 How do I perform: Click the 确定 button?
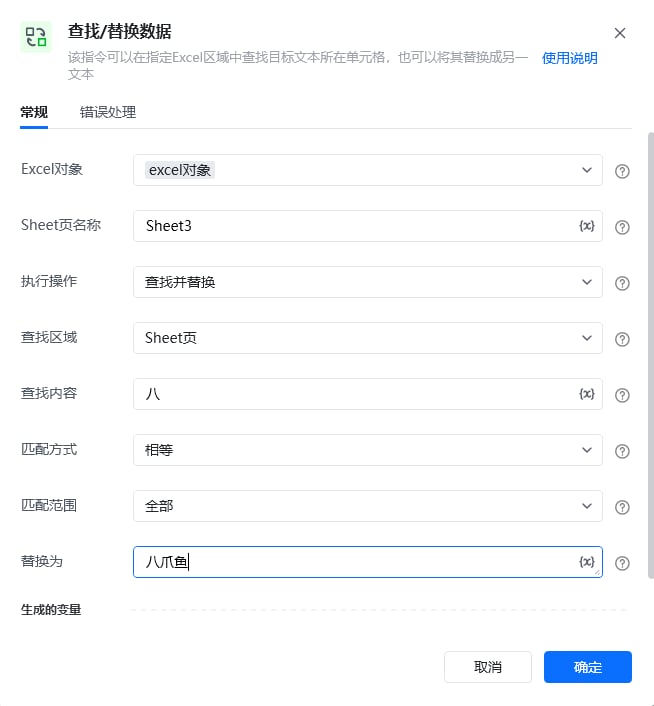(x=588, y=667)
